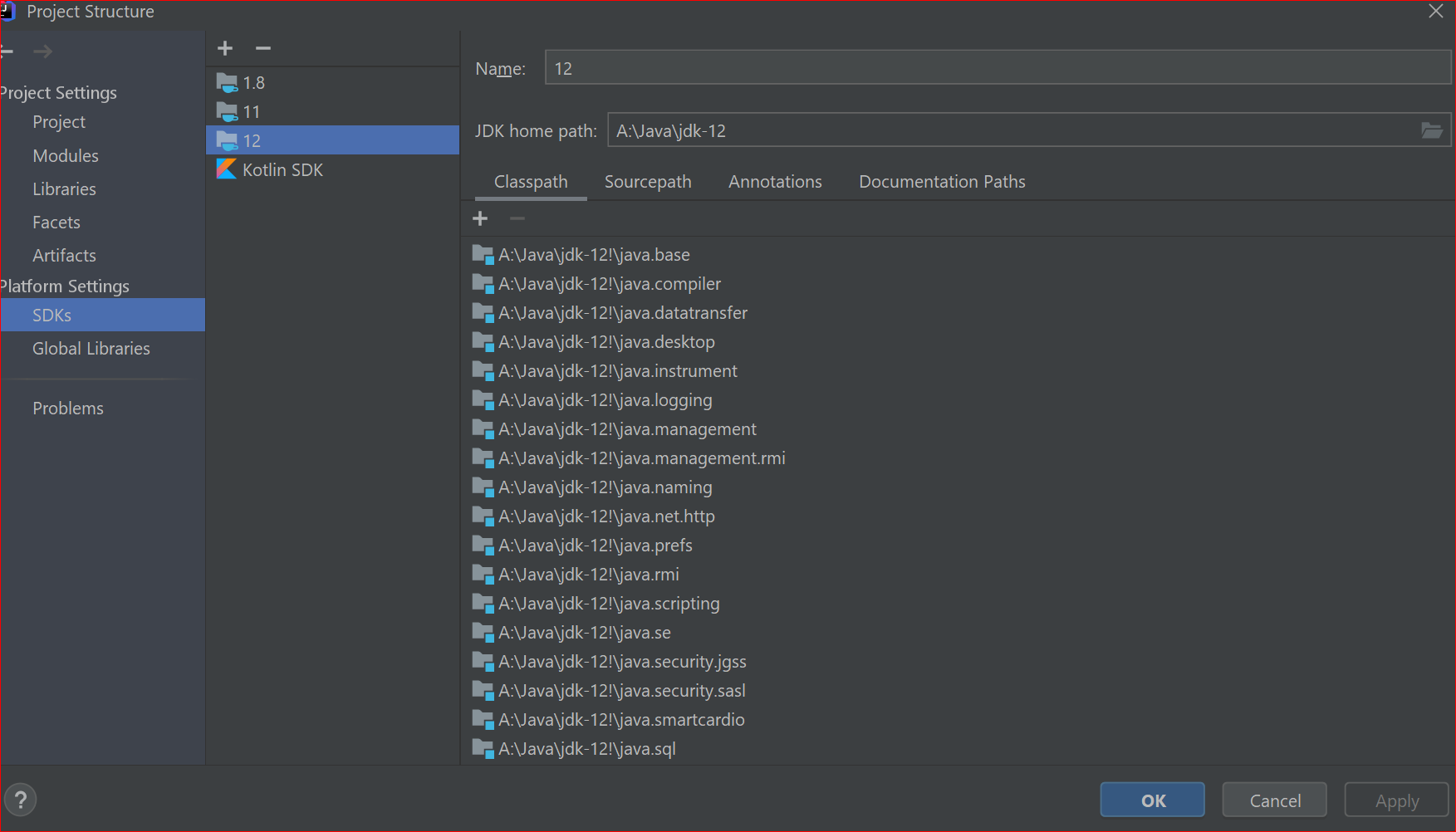Viewport: 1456px width, 832px height.
Task: Switch to Sourcepath tab
Action: (x=648, y=182)
